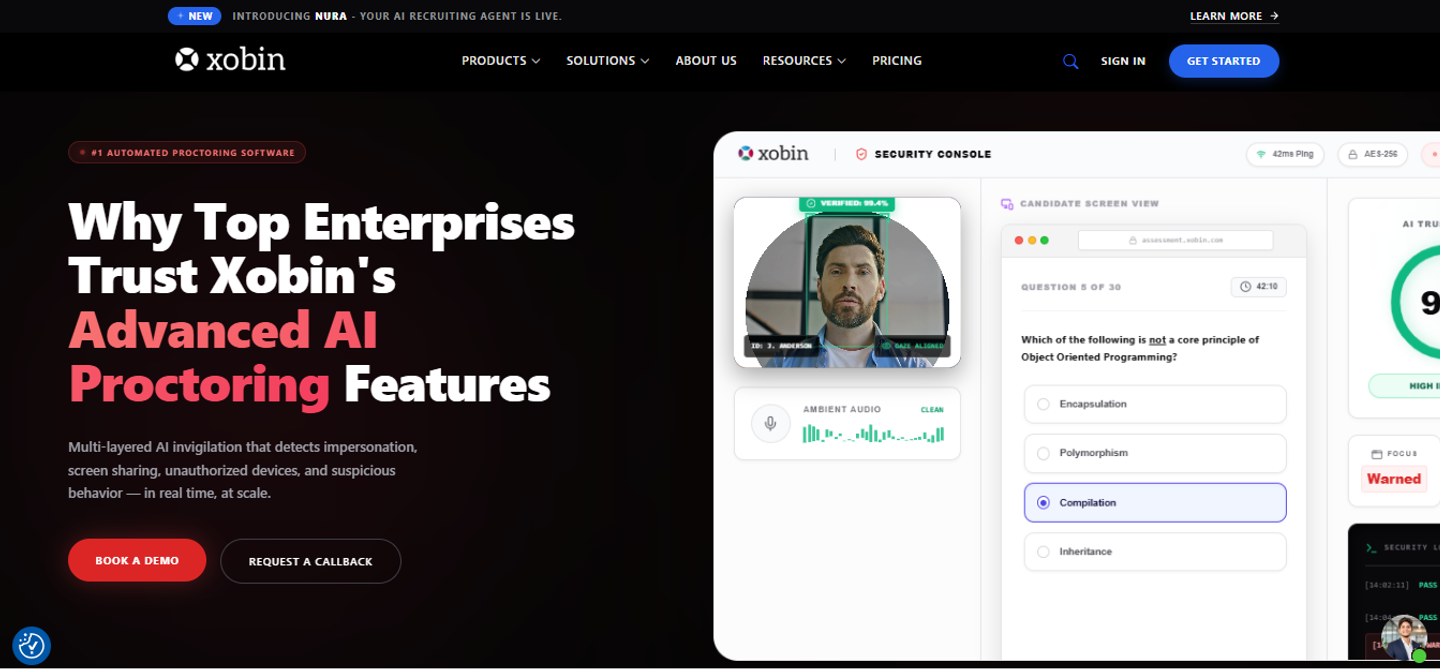Click the Introducing NURA announcement text

click(397, 16)
